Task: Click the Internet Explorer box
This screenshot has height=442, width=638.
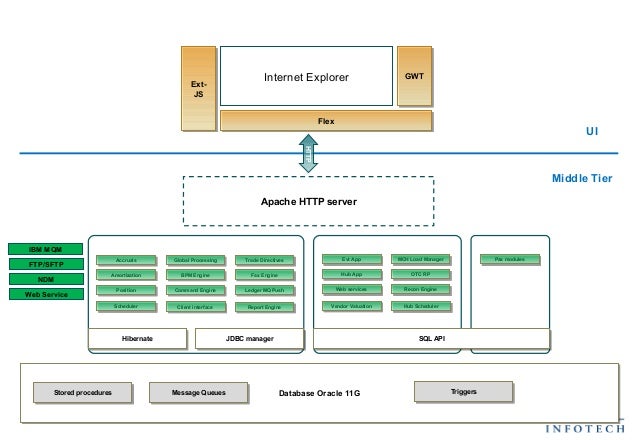Action: pyautogui.click(x=306, y=76)
